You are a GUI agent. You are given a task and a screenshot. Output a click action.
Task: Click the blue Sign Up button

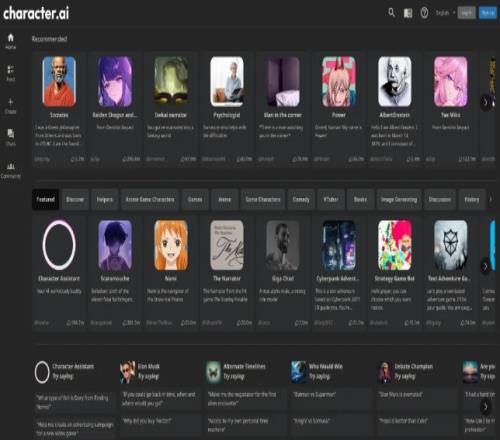pyautogui.click(x=487, y=13)
